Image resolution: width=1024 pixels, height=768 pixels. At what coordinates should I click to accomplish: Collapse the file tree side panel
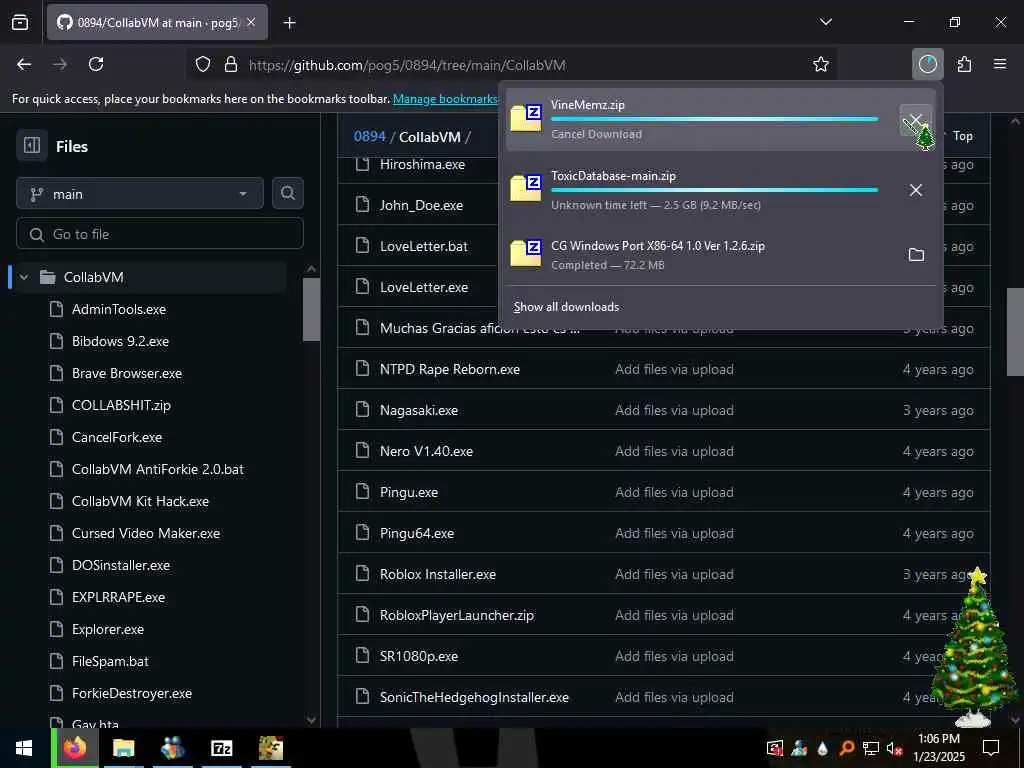(x=32, y=145)
